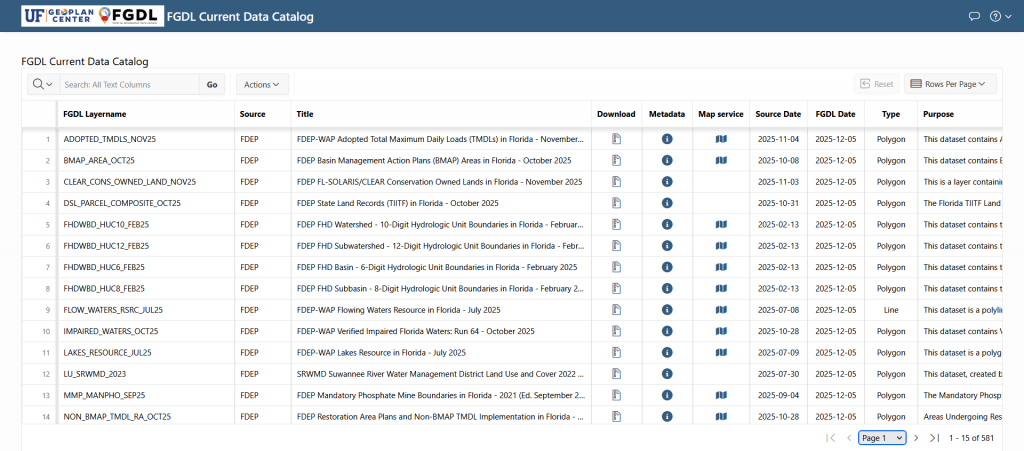Click download icon for LU_SRWMD_2023 row
Viewport: 1024px width, 451px height.
tap(616, 374)
